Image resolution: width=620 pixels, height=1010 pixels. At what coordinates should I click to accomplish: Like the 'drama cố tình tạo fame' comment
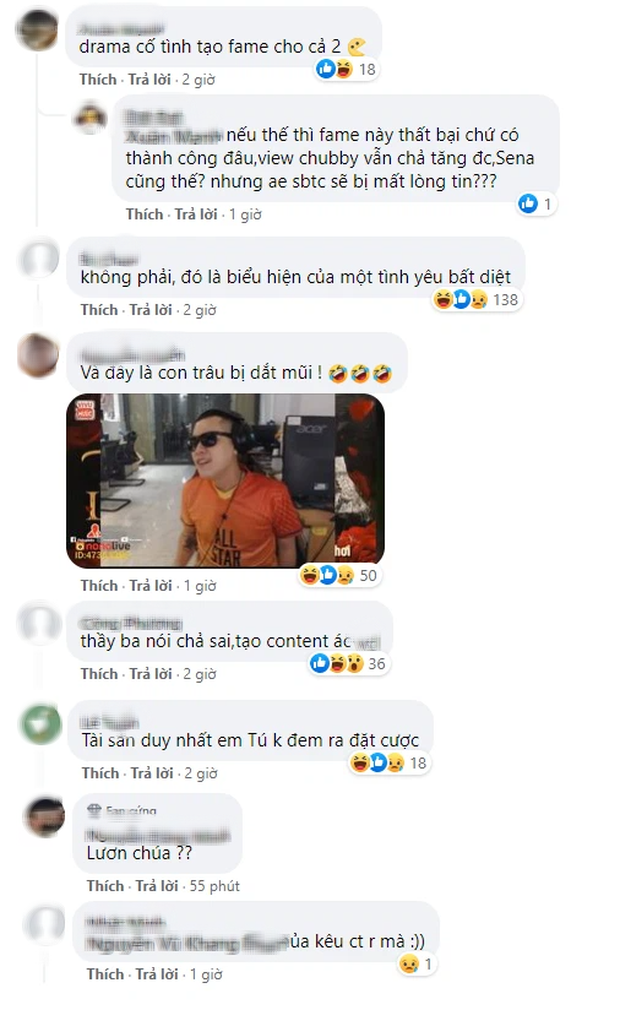[98, 79]
